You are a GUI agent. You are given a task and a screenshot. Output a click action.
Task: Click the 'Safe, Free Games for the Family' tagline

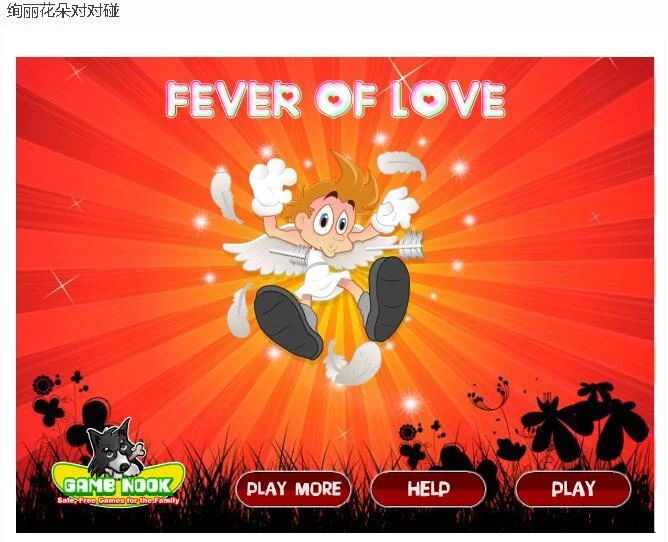tap(118, 500)
